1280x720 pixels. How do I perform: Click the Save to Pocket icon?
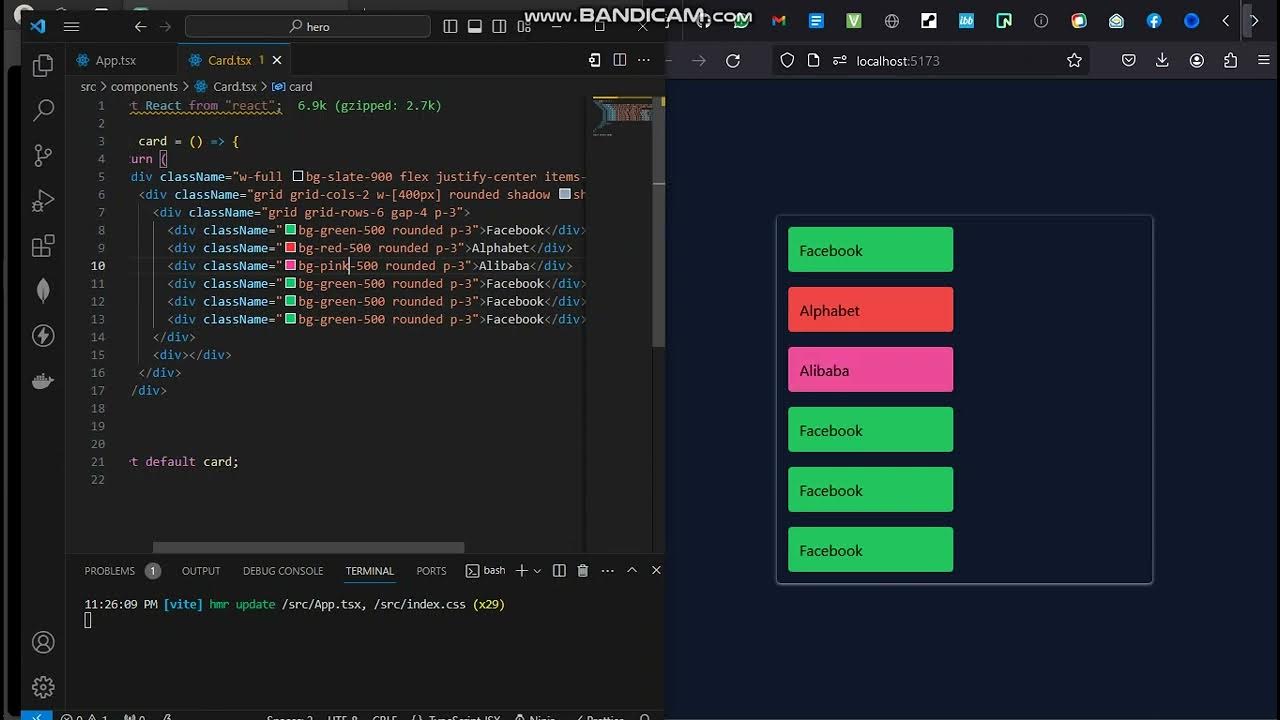[1128, 61]
